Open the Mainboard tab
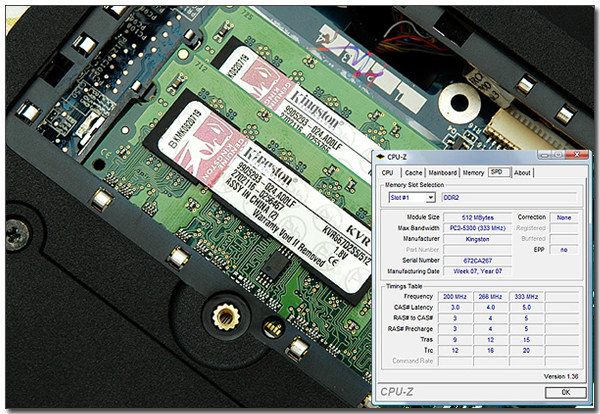This screenshot has width=600, height=414. pos(442,173)
